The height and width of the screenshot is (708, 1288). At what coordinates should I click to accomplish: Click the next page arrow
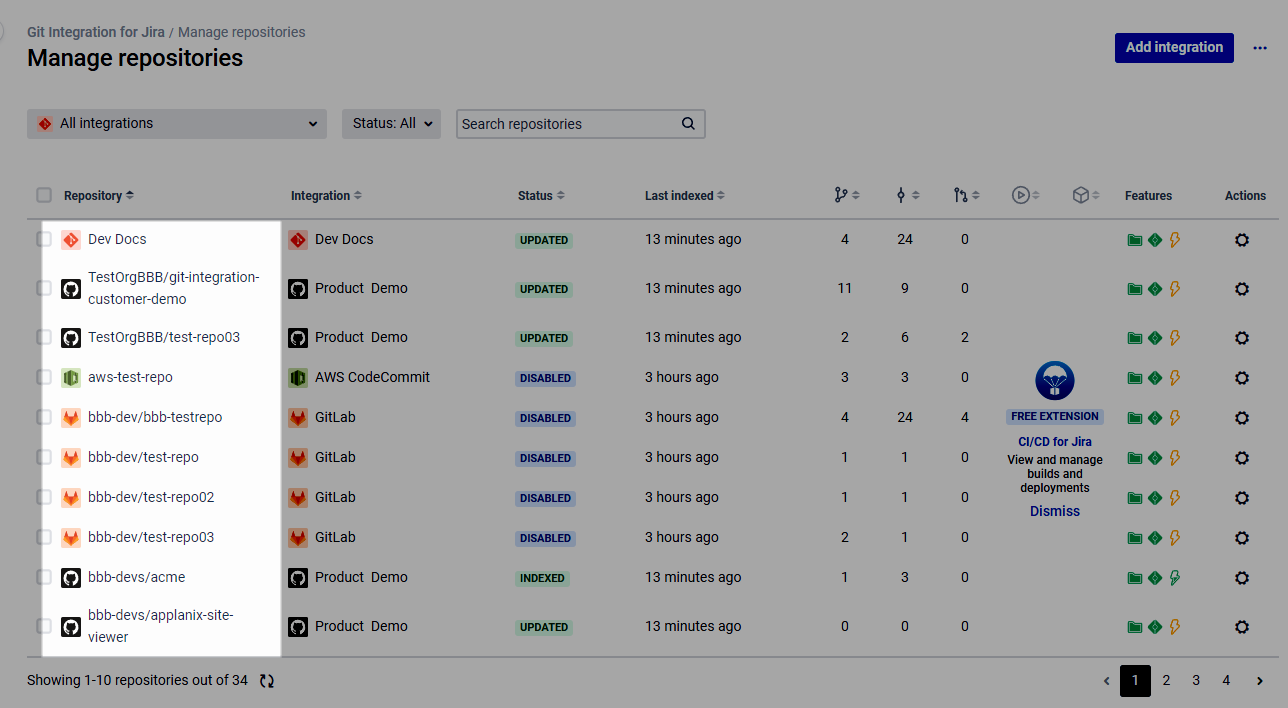click(1260, 681)
